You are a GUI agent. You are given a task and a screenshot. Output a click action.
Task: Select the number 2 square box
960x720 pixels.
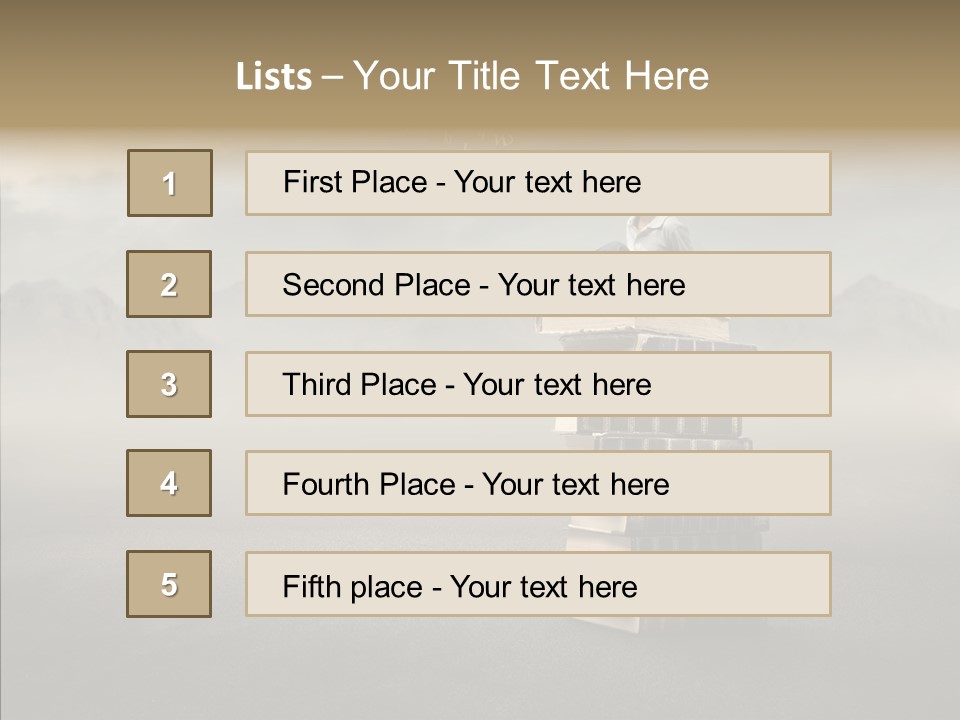(x=169, y=284)
